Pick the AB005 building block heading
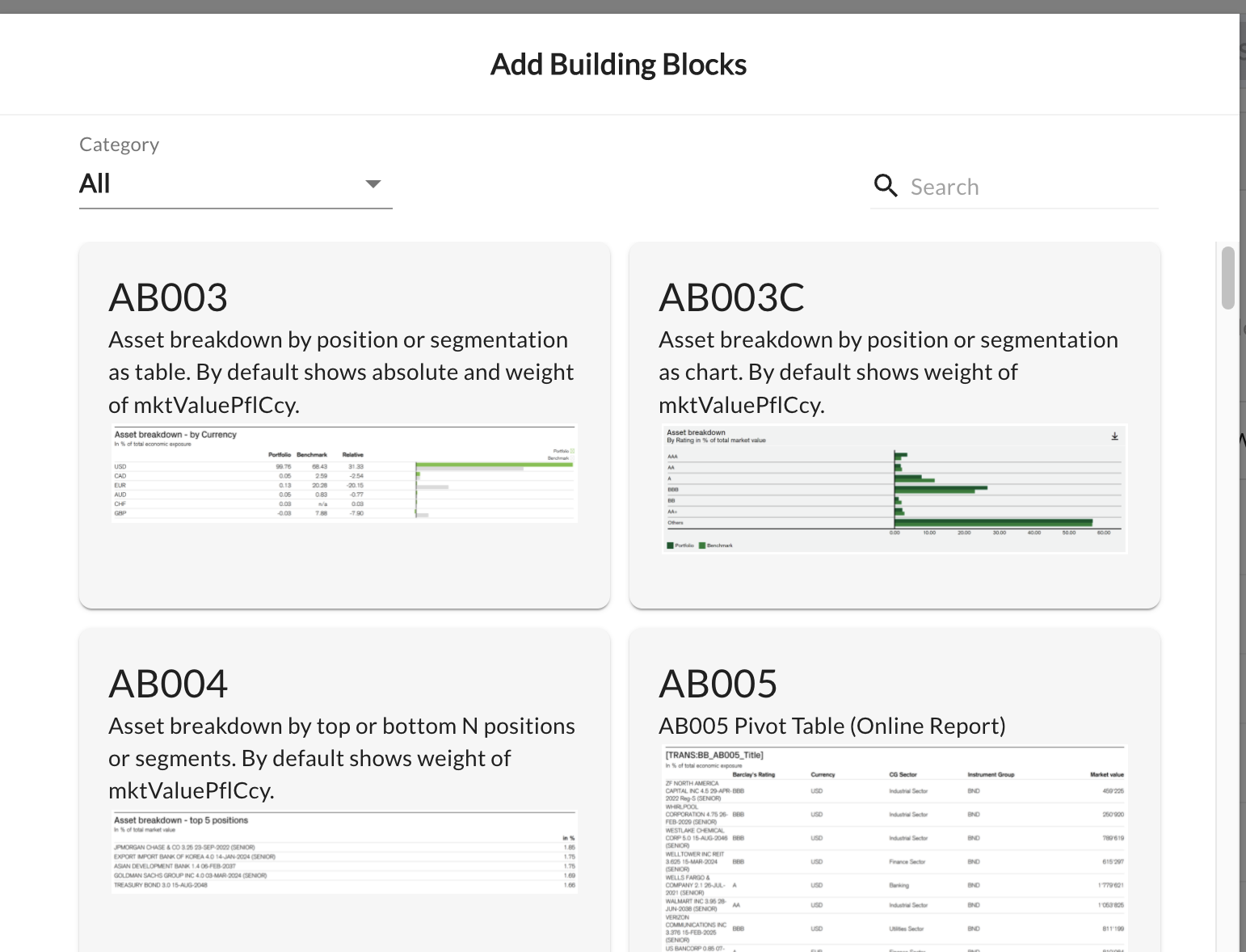Viewport: 1246px width, 952px height. click(718, 684)
